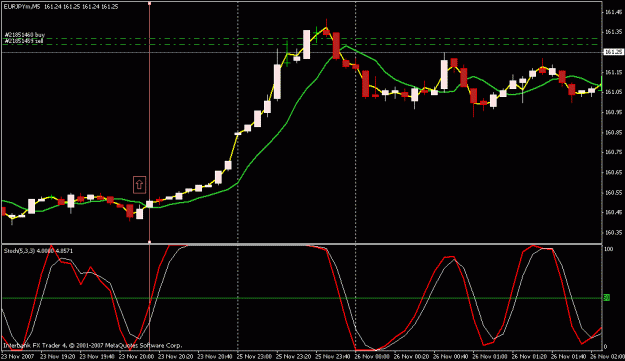Click the 23 Nov 2007 time label

click(x=18, y=356)
